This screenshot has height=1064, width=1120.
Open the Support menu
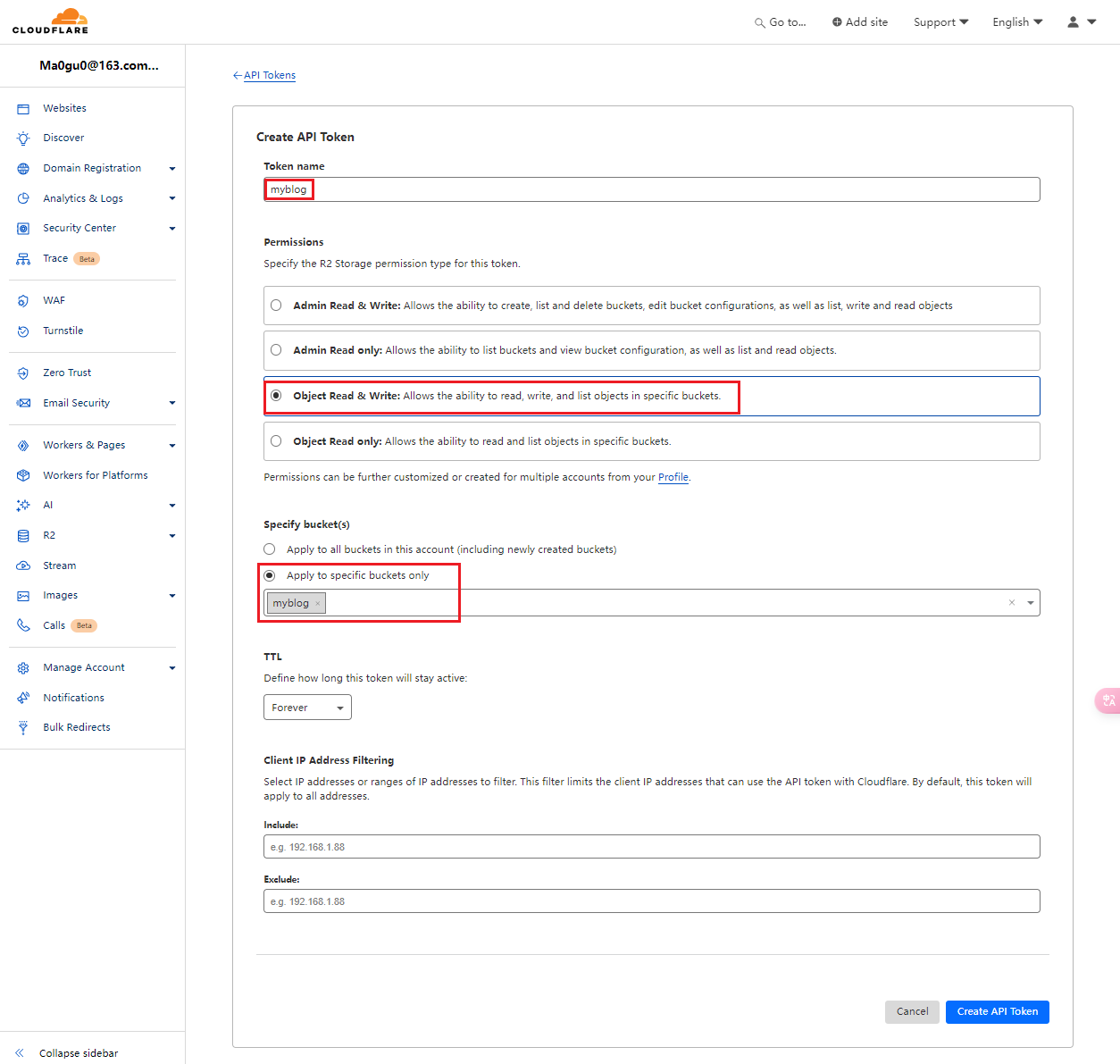pyautogui.click(x=940, y=22)
